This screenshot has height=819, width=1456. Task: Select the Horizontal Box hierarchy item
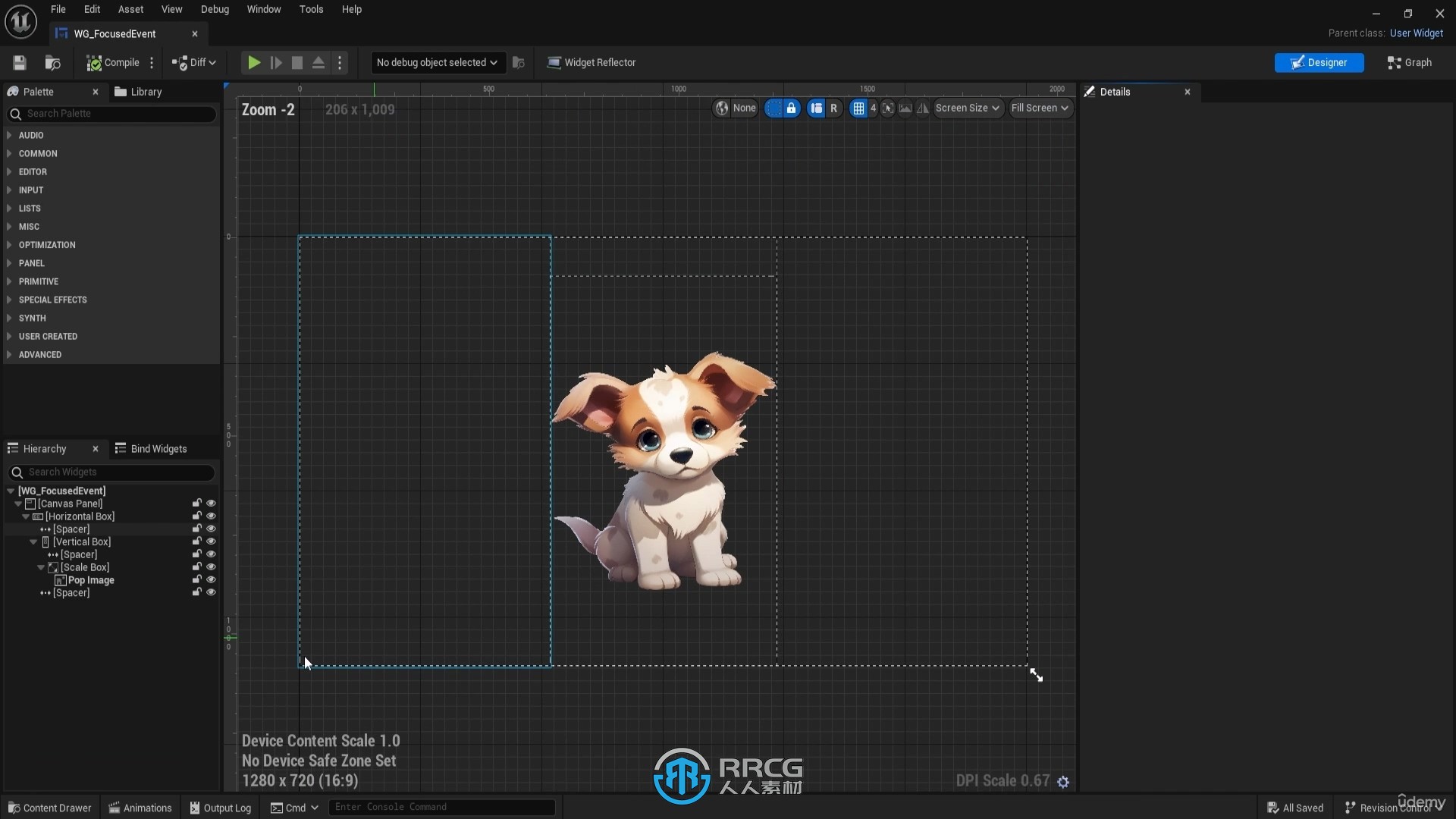[x=80, y=516]
